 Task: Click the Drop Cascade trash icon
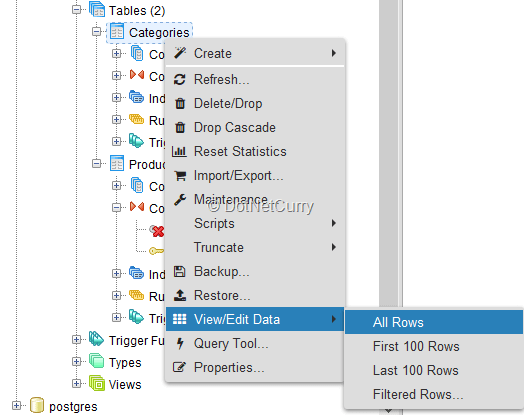coord(180,127)
